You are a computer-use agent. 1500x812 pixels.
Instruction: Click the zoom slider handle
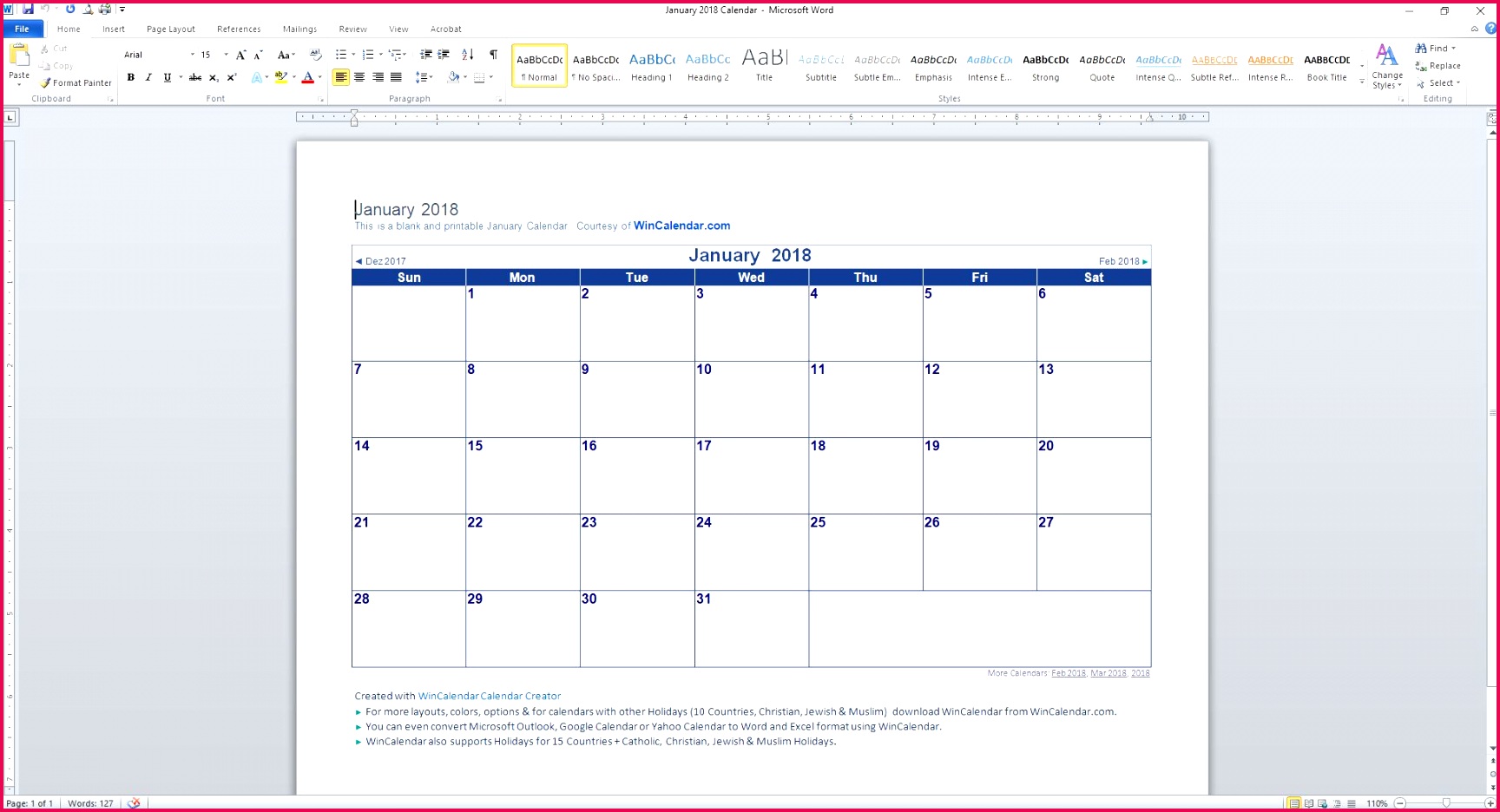tap(1446, 803)
